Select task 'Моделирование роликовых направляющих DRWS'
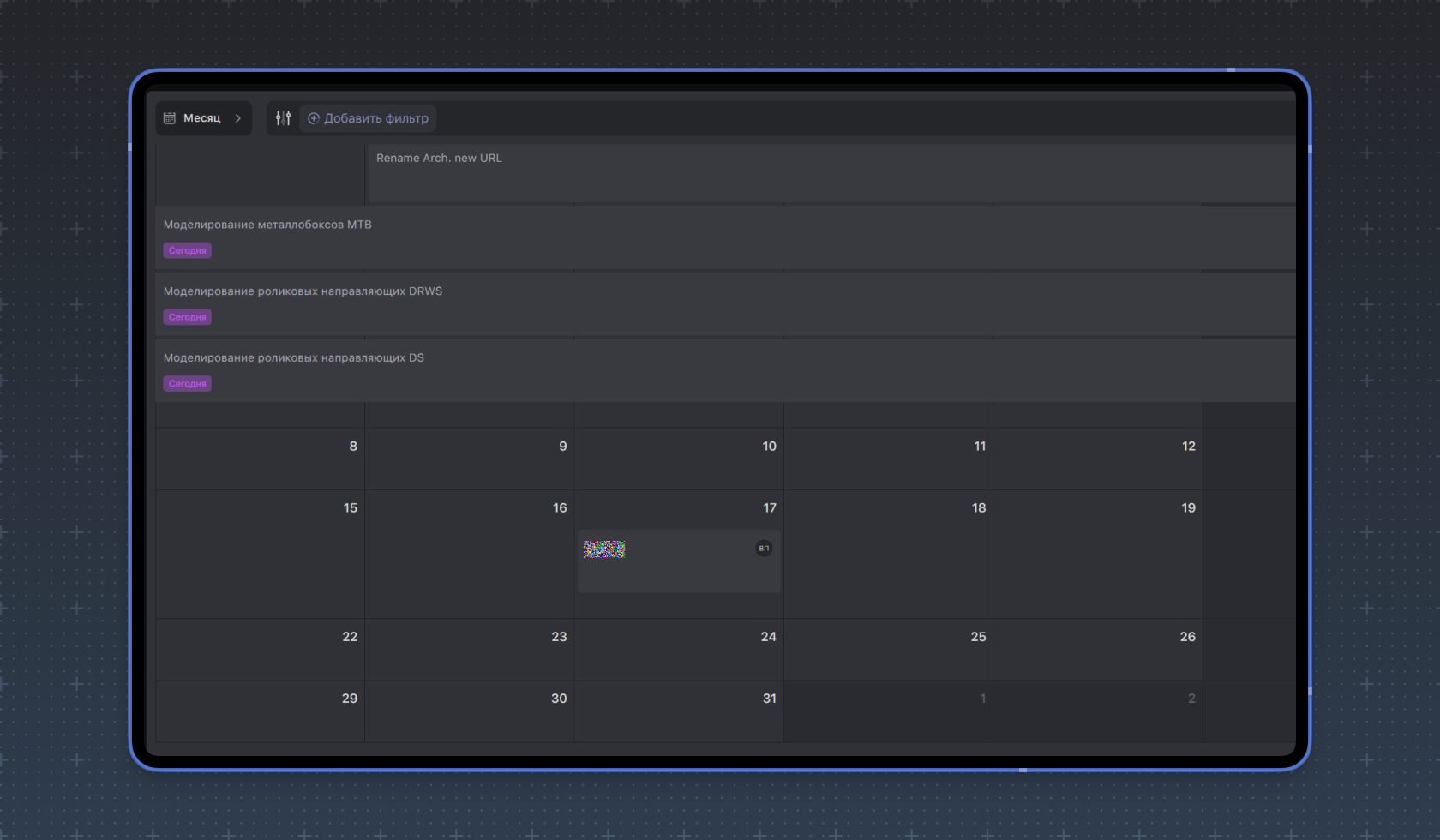The image size is (1440, 840). [x=303, y=291]
